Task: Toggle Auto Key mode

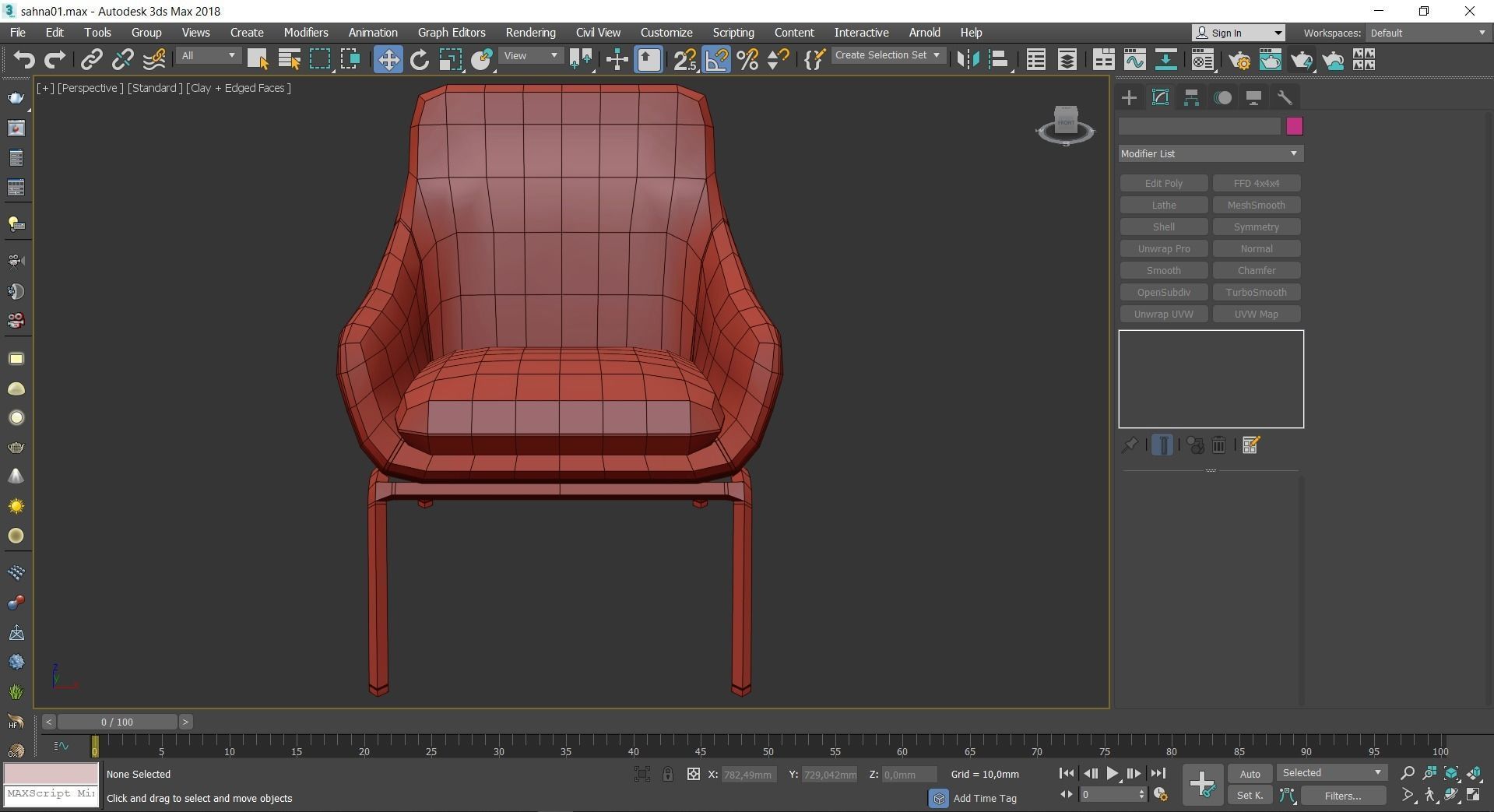Action: [1250, 774]
